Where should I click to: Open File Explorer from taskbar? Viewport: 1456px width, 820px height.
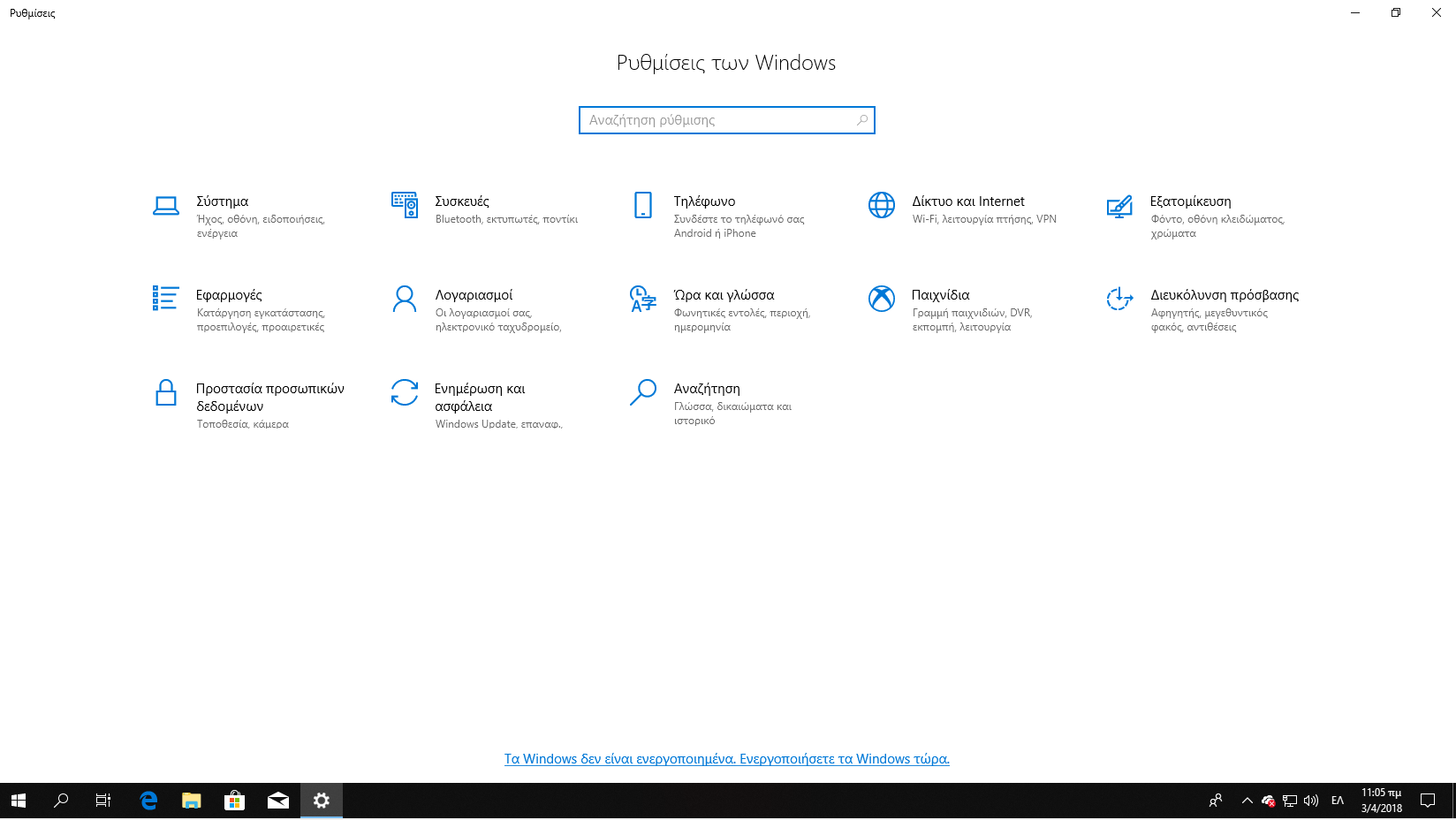pos(192,801)
